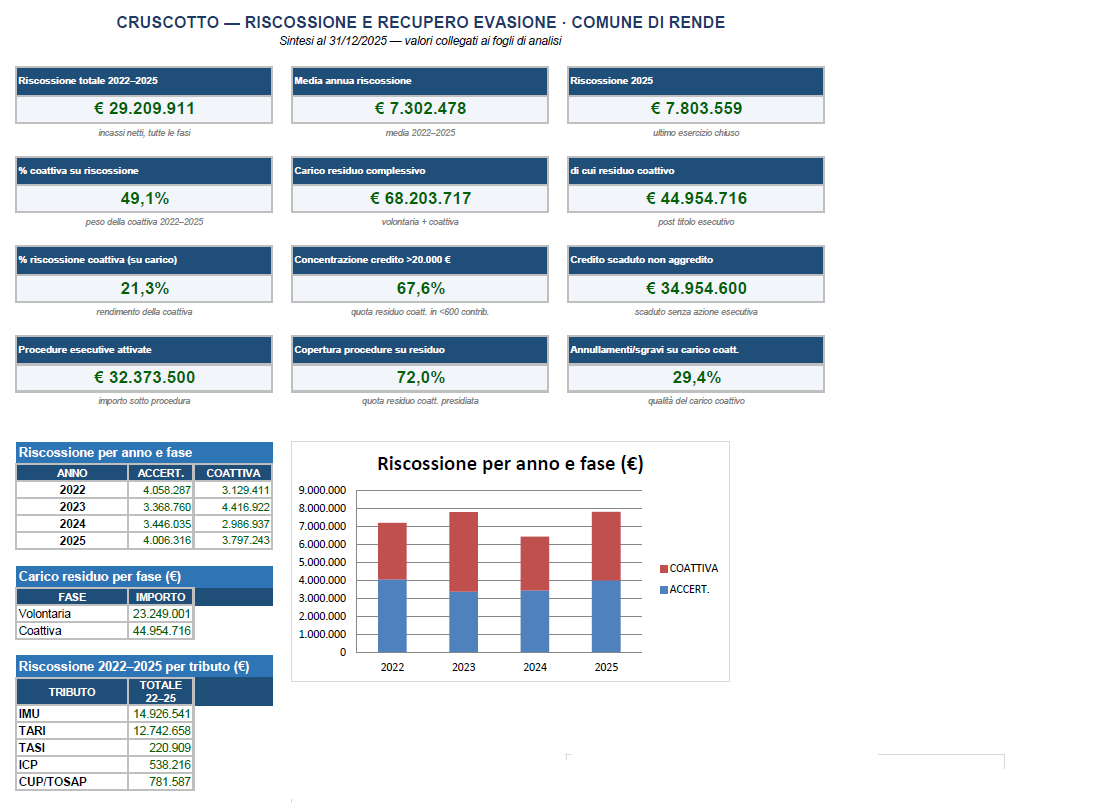Click value € 68.203.717
This screenshot has width=1097, height=803.
pyautogui.click(x=420, y=198)
